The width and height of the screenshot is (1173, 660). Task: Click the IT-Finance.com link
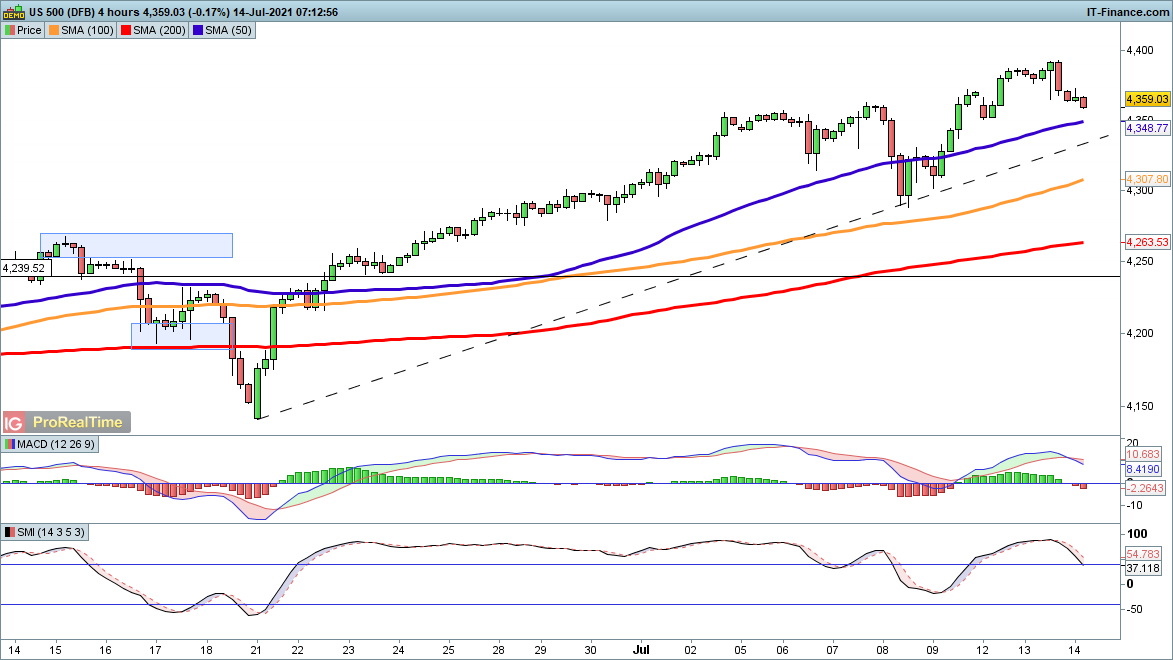pyautogui.click(x=1127, y=12)
